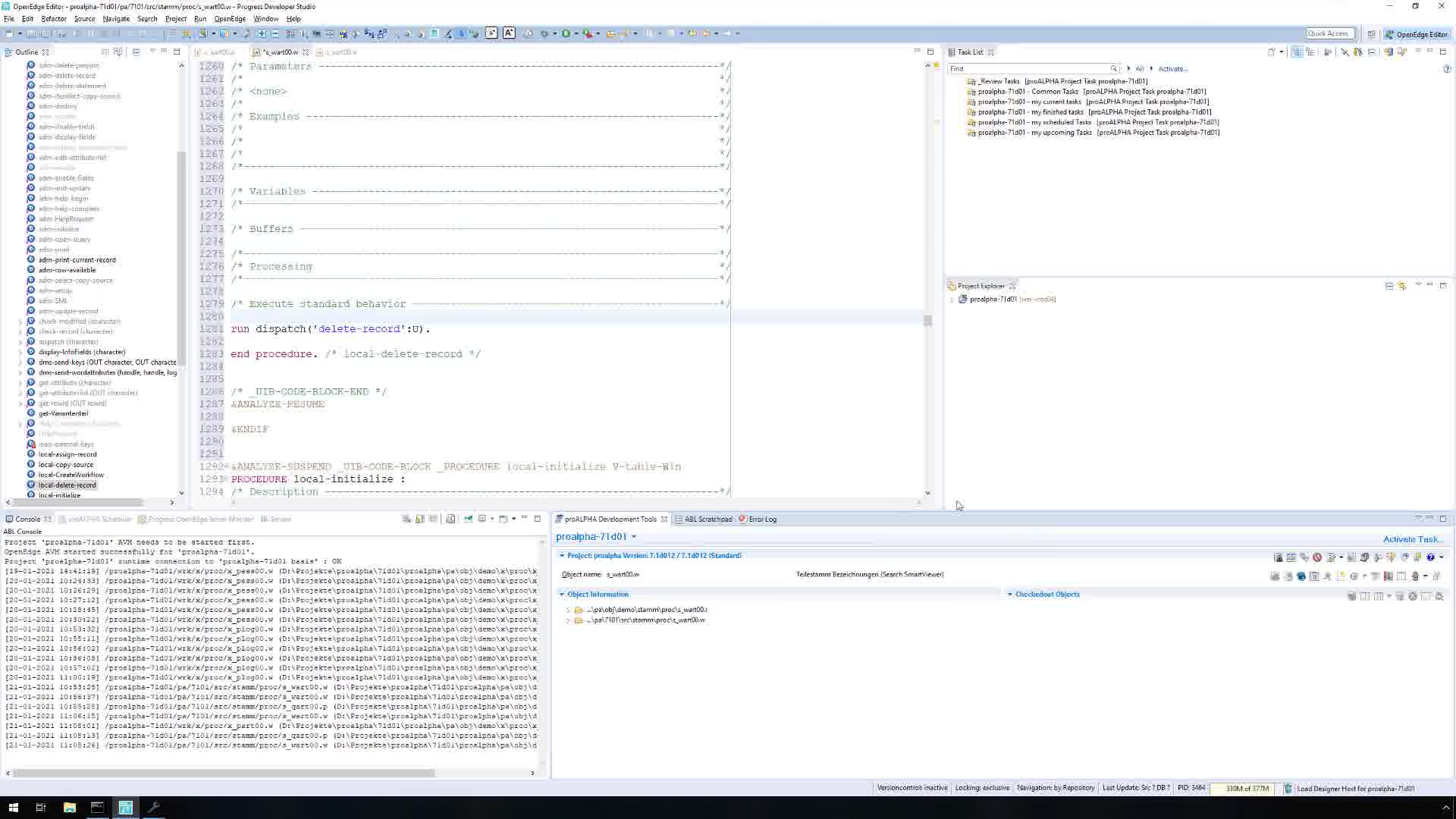Click the blue help icon in proALPHA tools
This screenshot has width=1456, height=819.
1430,557
